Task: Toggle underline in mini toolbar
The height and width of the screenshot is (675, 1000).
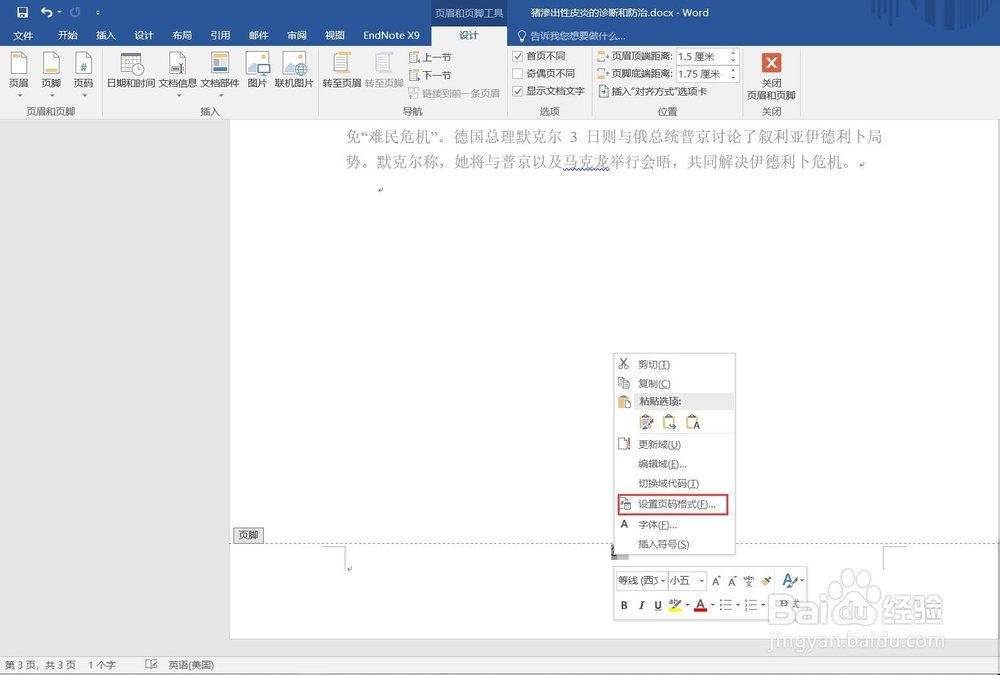Action: [658, 605]
